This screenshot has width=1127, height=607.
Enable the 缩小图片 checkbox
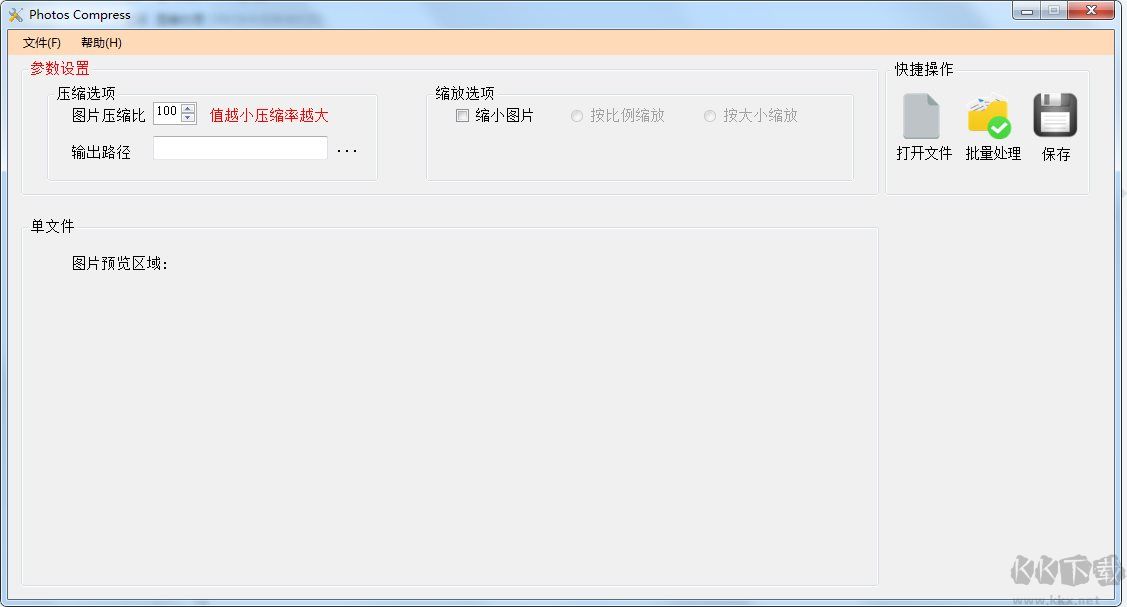point(462,116)
